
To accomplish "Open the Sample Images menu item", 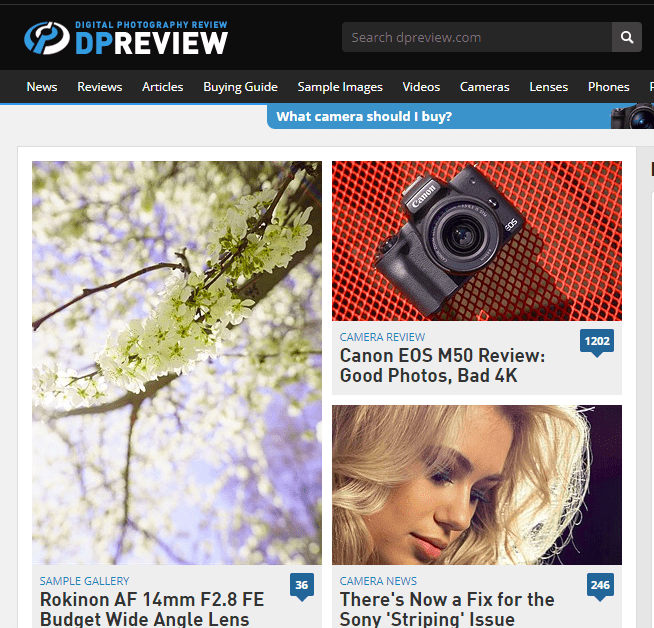I will tap(340, 87).
